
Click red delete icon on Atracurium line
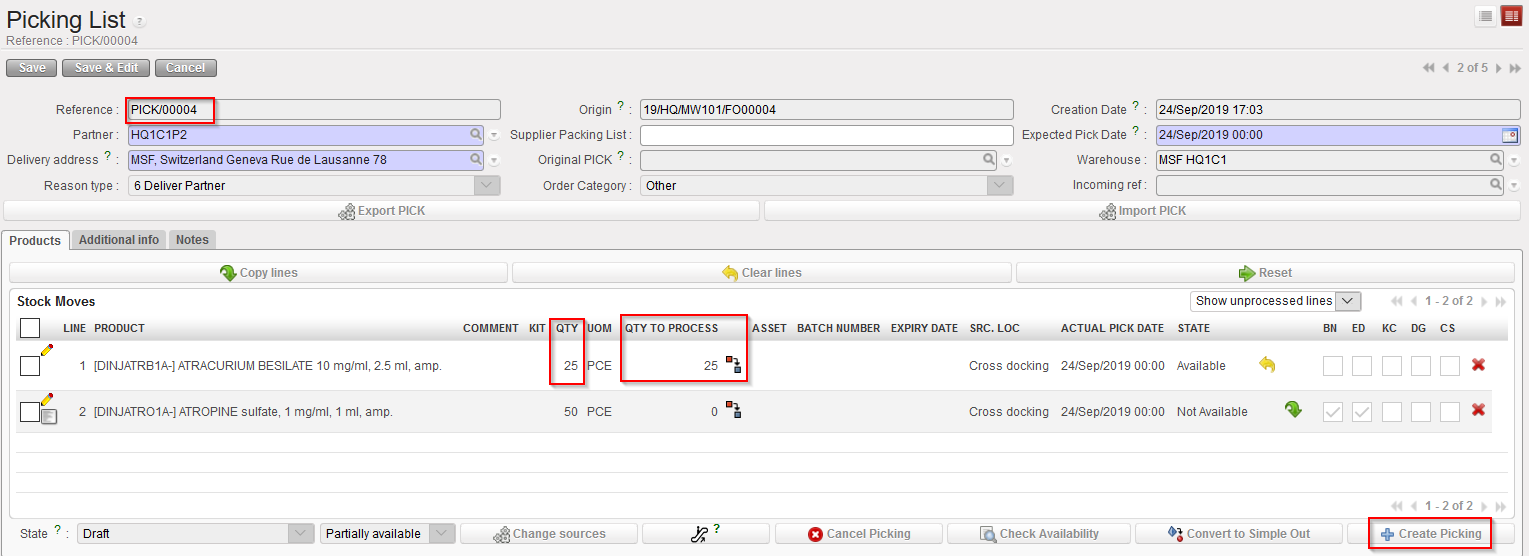point(1477,365)
